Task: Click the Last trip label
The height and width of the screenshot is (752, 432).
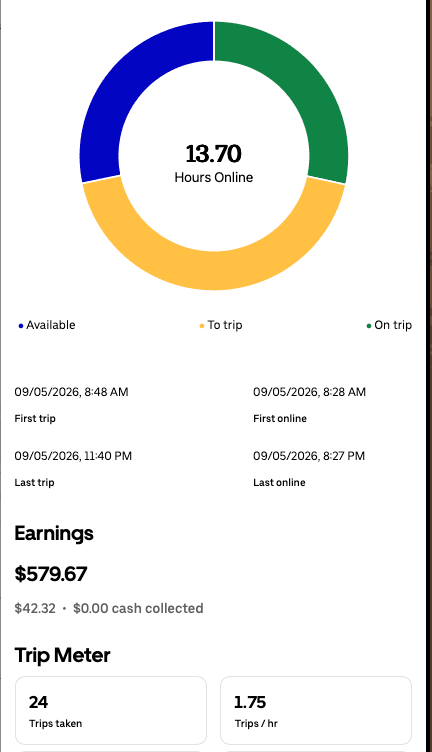Action: coord(35,482)
